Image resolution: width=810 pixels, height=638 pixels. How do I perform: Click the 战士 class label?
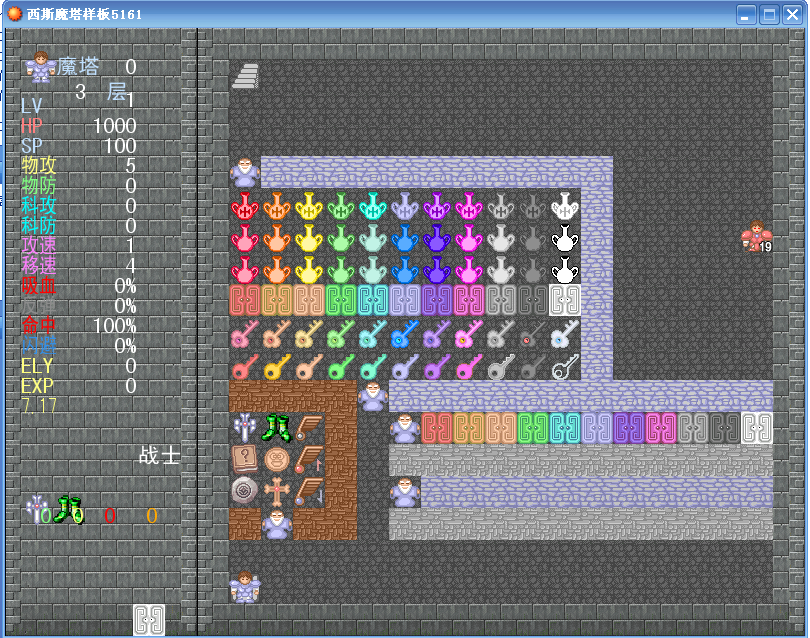tap(159, 455)
